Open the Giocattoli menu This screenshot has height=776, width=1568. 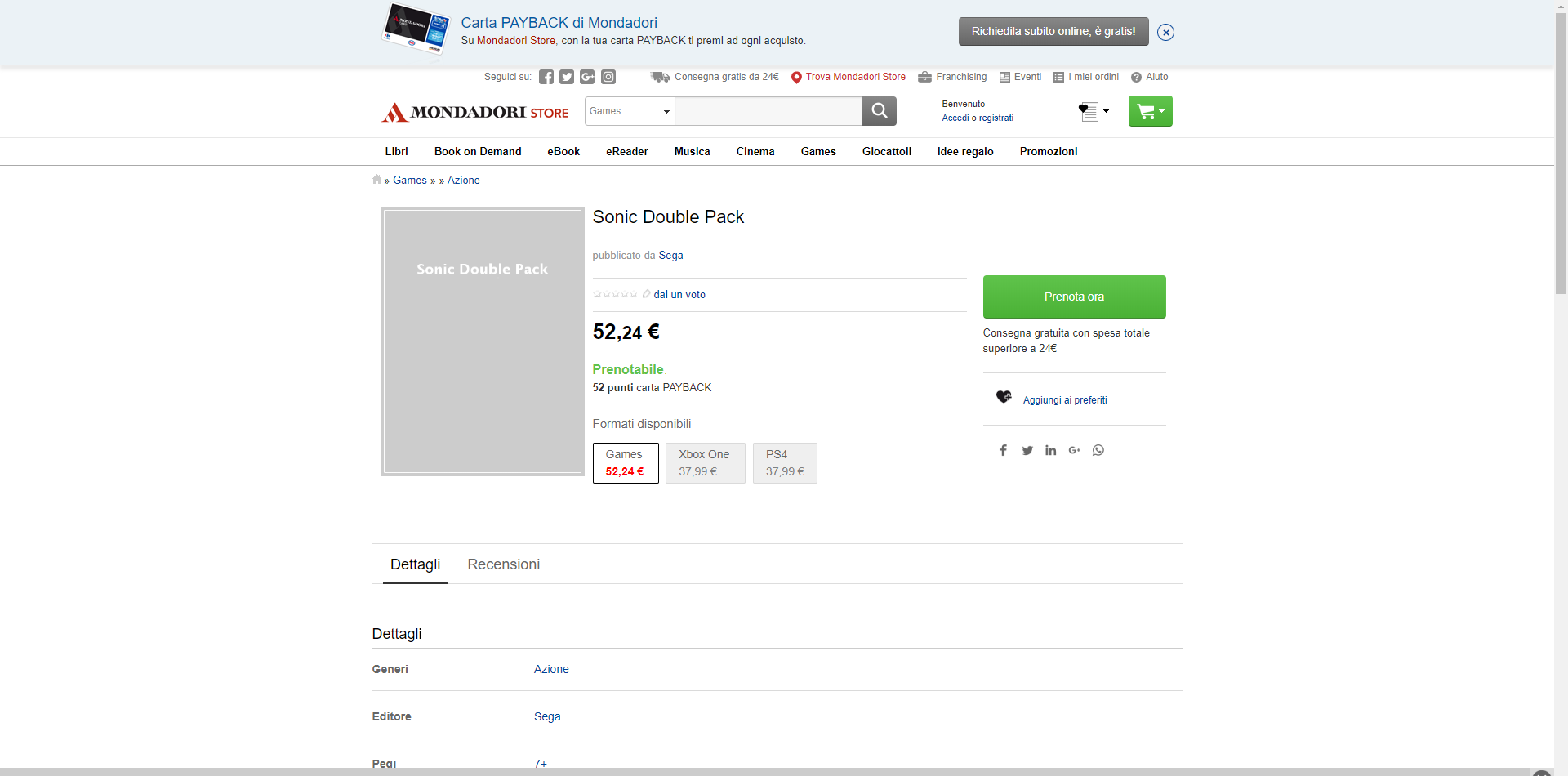pyautogui.click(x=887, y=151)
